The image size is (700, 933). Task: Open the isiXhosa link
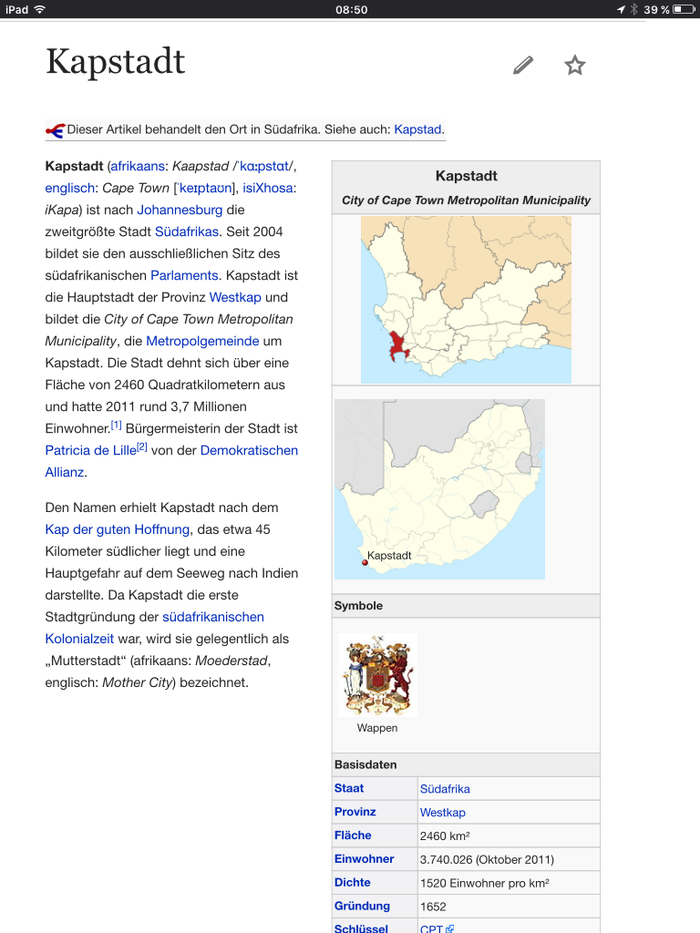(268, 188)
